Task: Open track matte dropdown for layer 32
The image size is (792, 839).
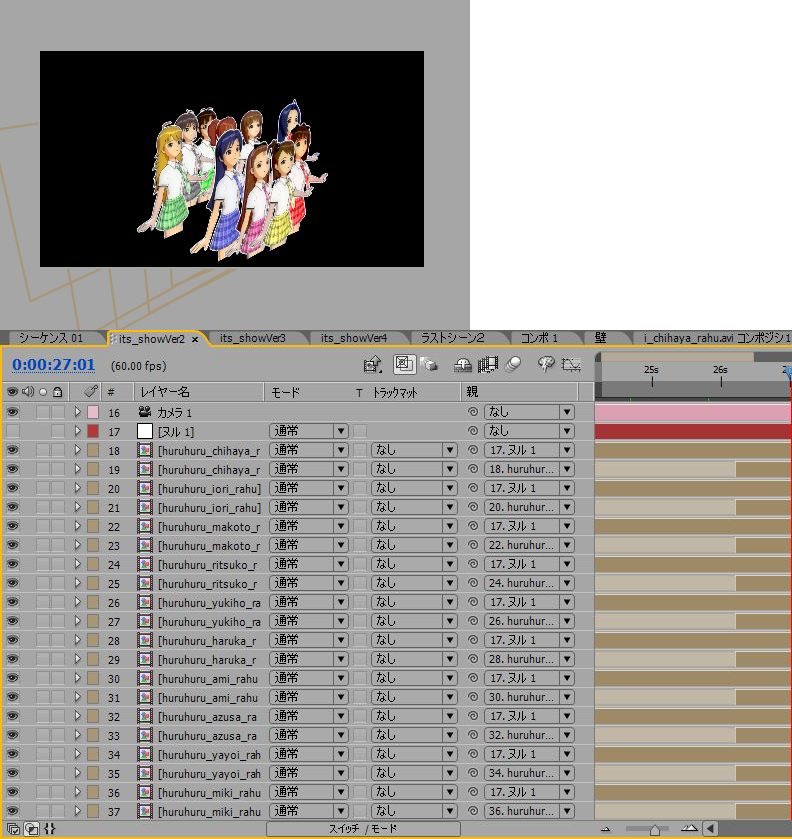Action: [x=414, y=716]
